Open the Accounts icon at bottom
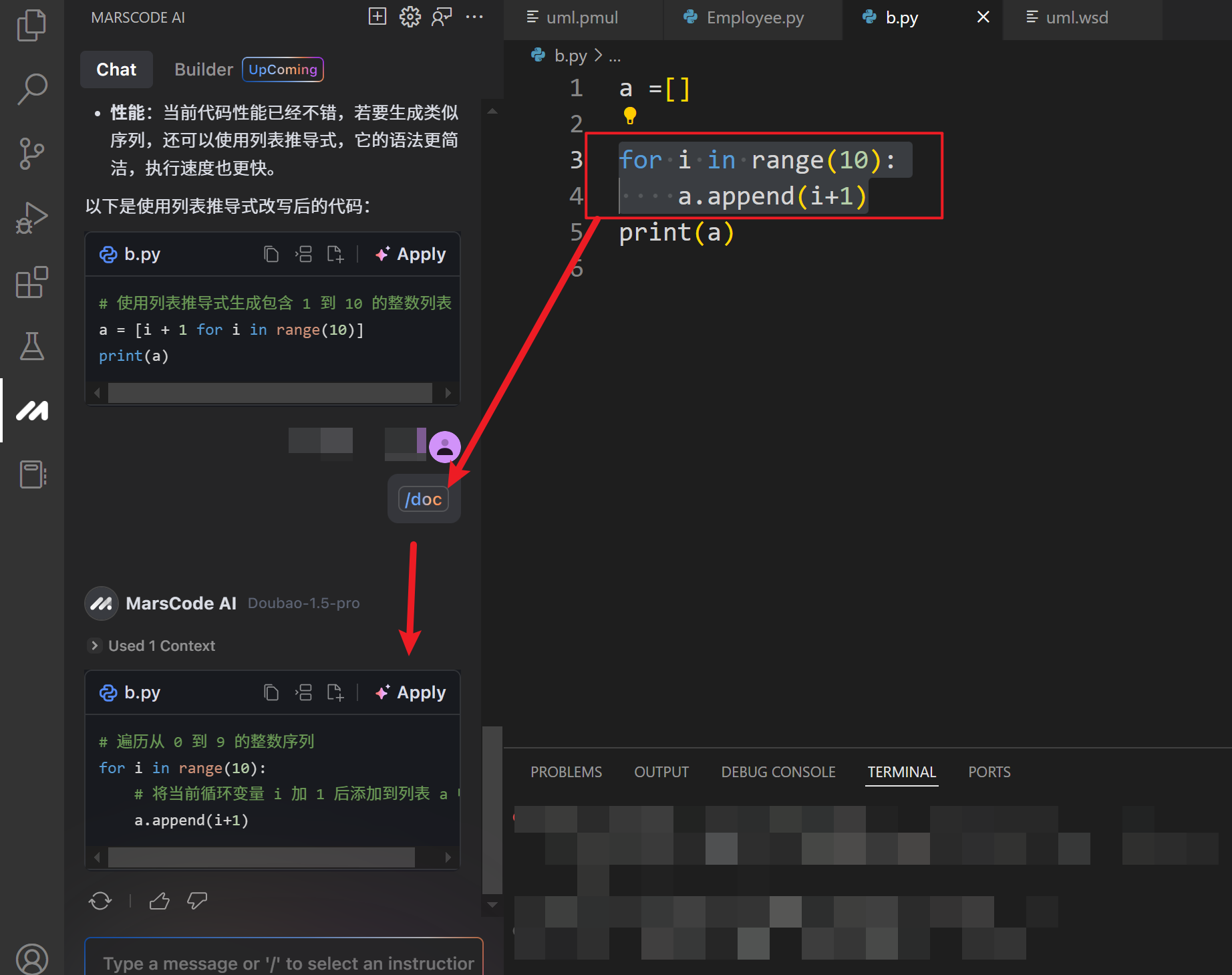The width and height of the screenshot is (1232, 975). (31, 958)
